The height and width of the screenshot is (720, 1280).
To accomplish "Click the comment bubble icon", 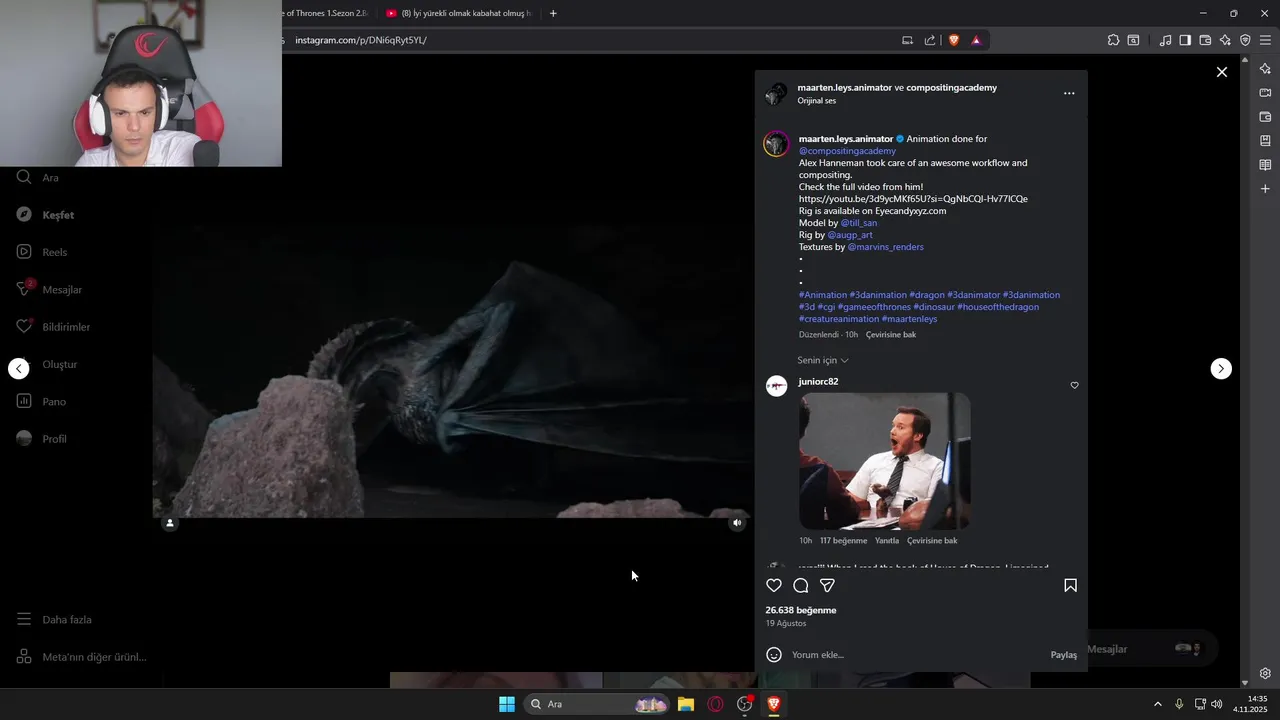I will tap(801, 586).
